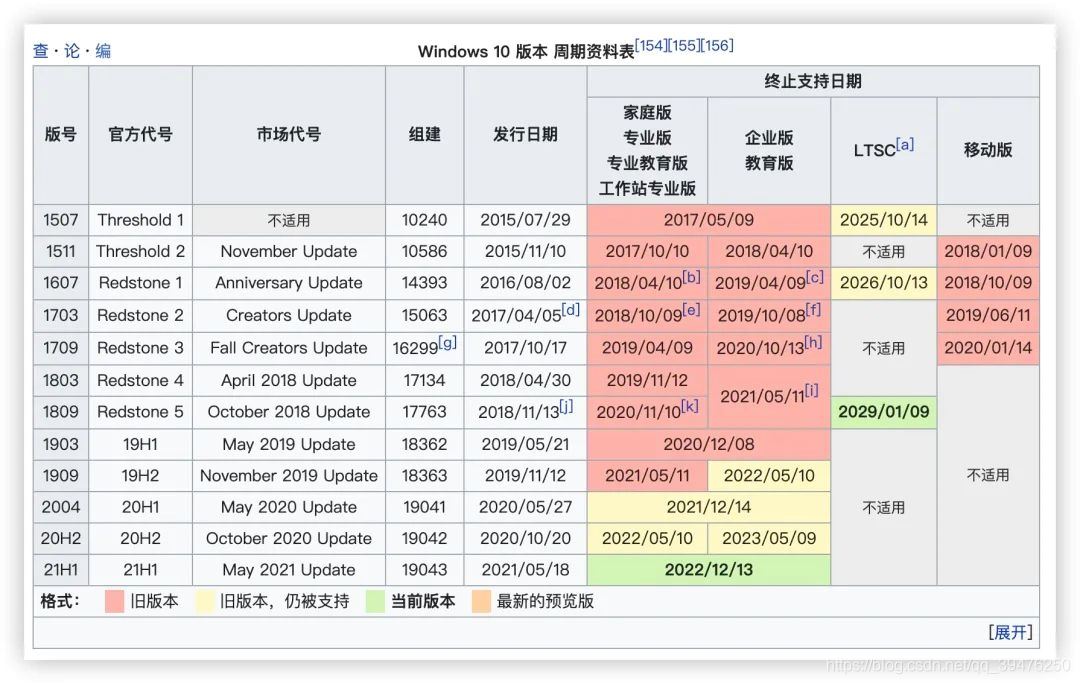Viewport: 1080px width, 684px height.
Task: Click build number 10240
Action: 424,220
